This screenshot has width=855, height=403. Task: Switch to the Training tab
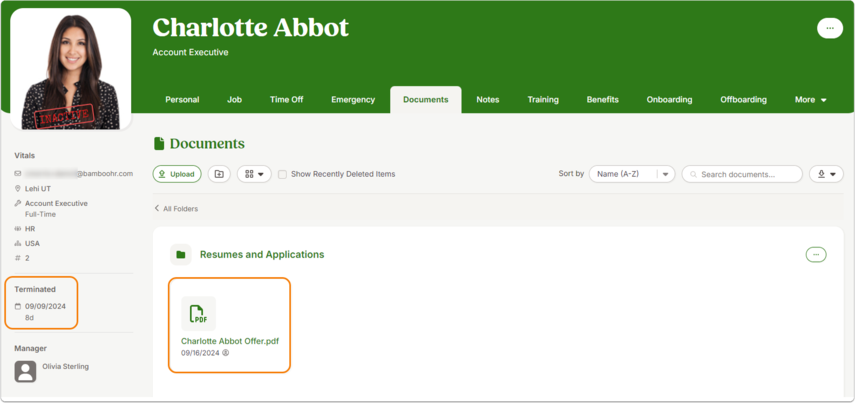[543, 100]
